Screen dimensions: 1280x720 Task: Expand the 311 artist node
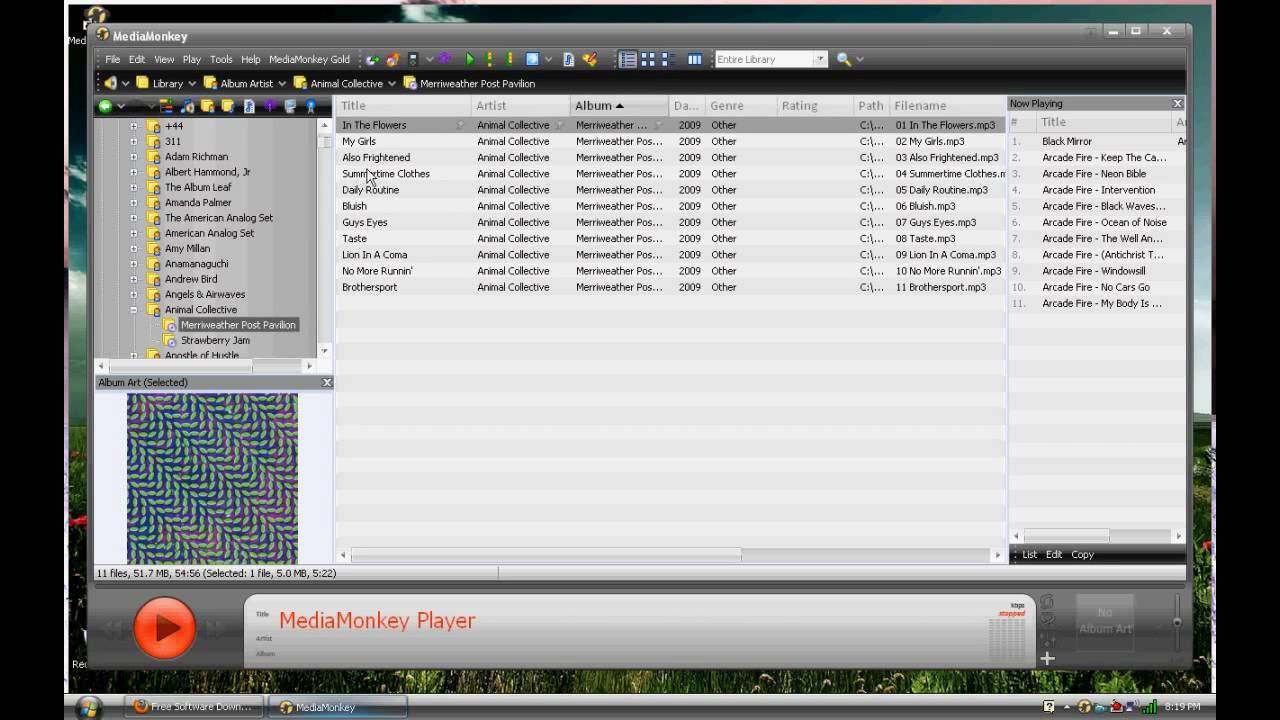click(x=133, y=142)
